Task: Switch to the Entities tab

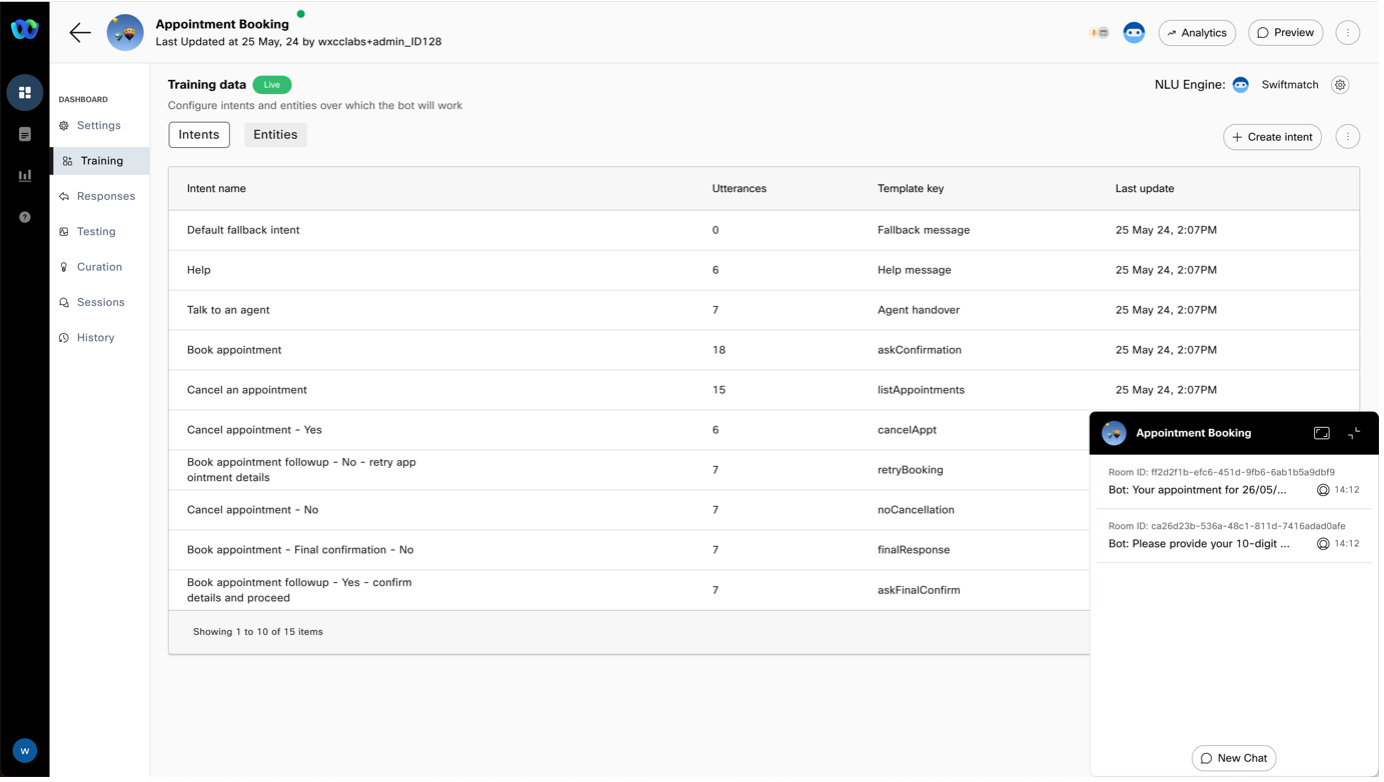Action: pos(275,135)
